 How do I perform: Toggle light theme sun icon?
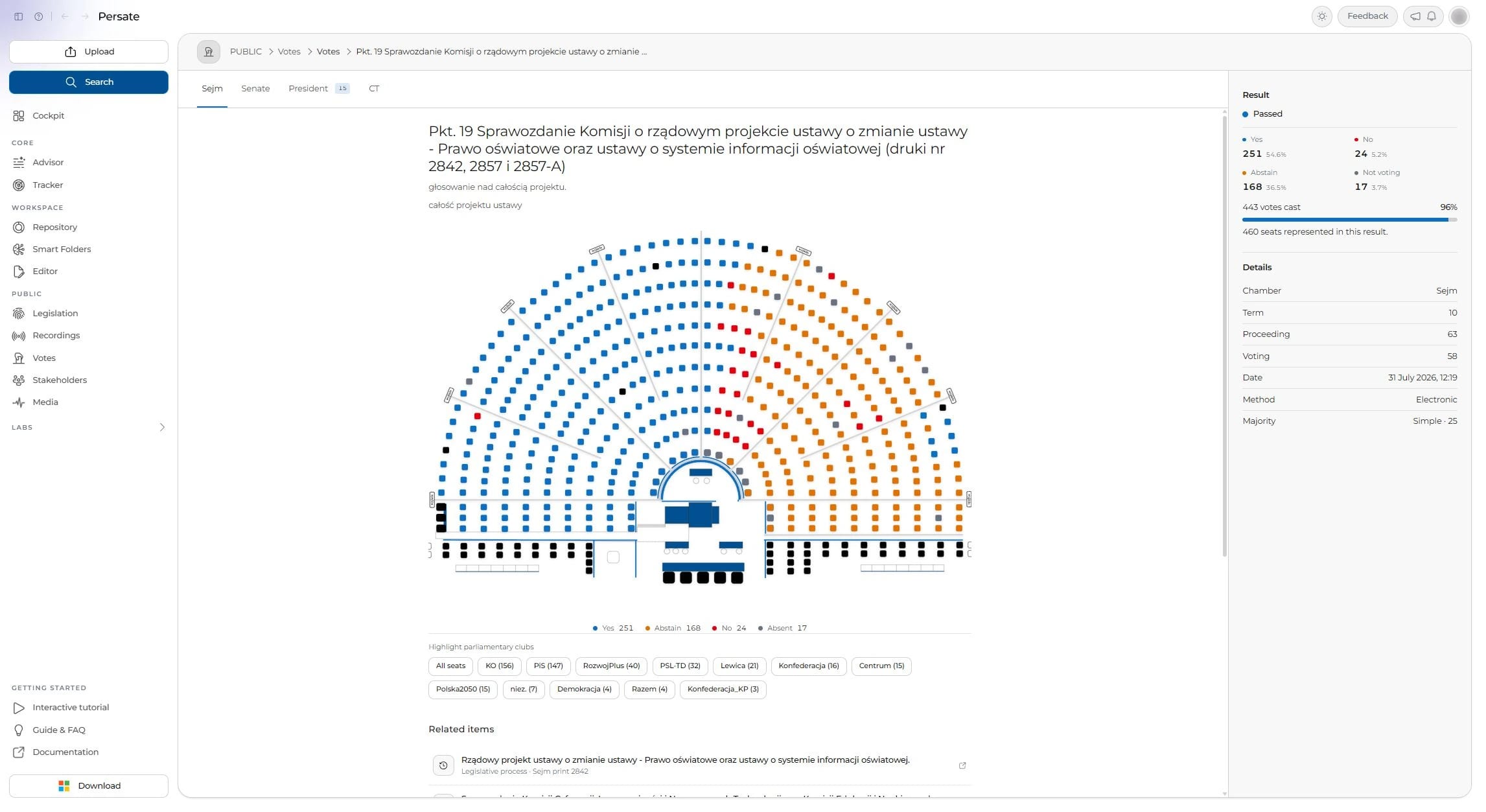[x=1321, y=16]
